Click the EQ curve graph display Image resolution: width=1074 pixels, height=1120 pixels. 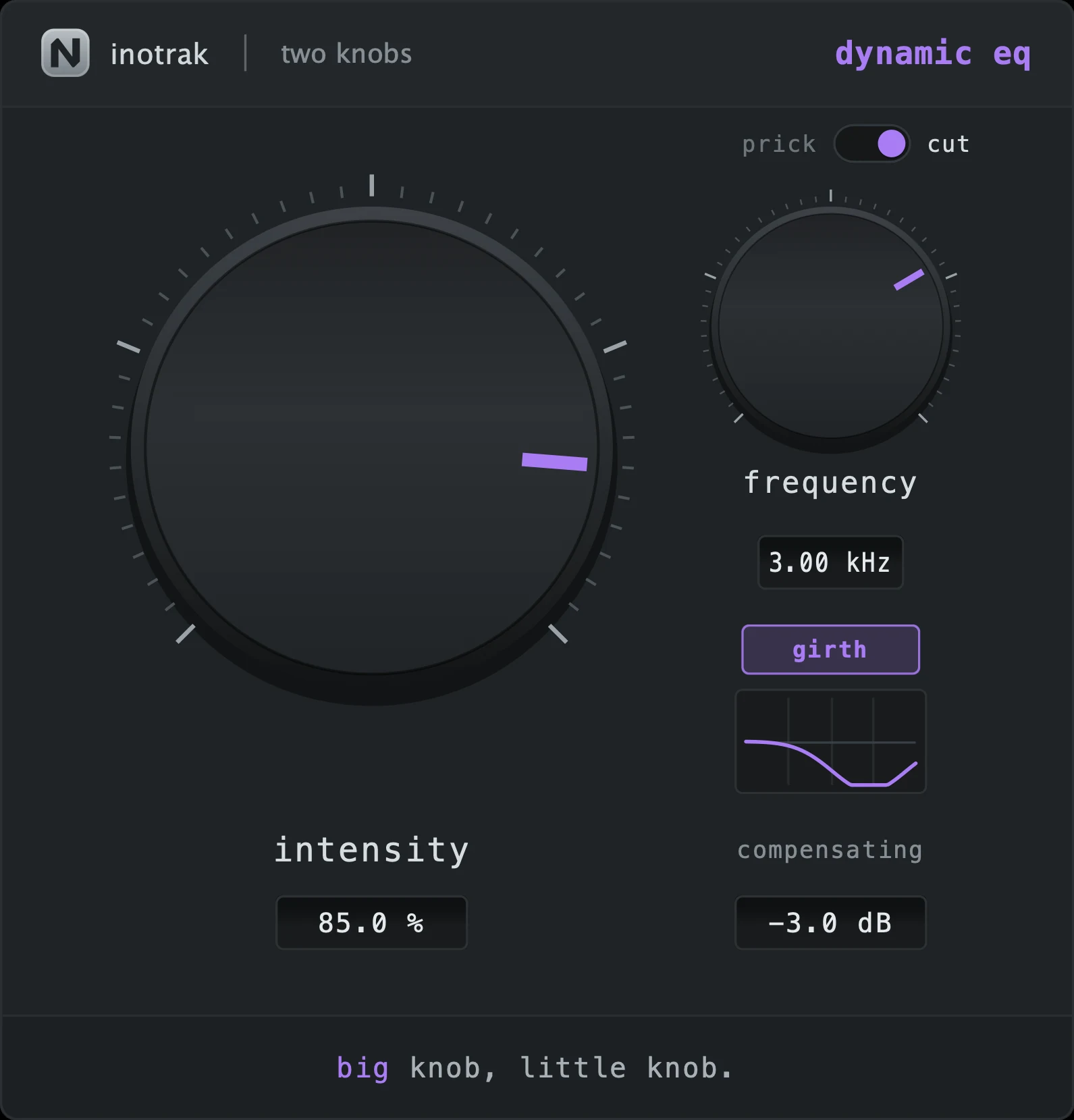(830, 741)
